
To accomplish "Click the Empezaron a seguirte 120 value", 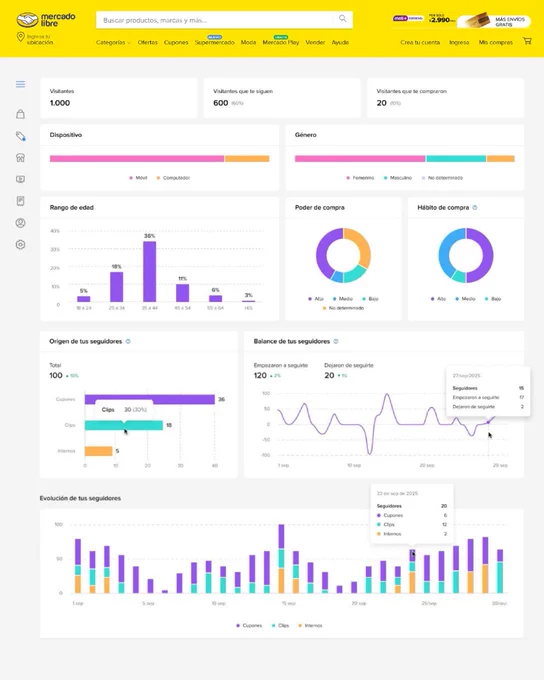I will click(x=260, y=376).
